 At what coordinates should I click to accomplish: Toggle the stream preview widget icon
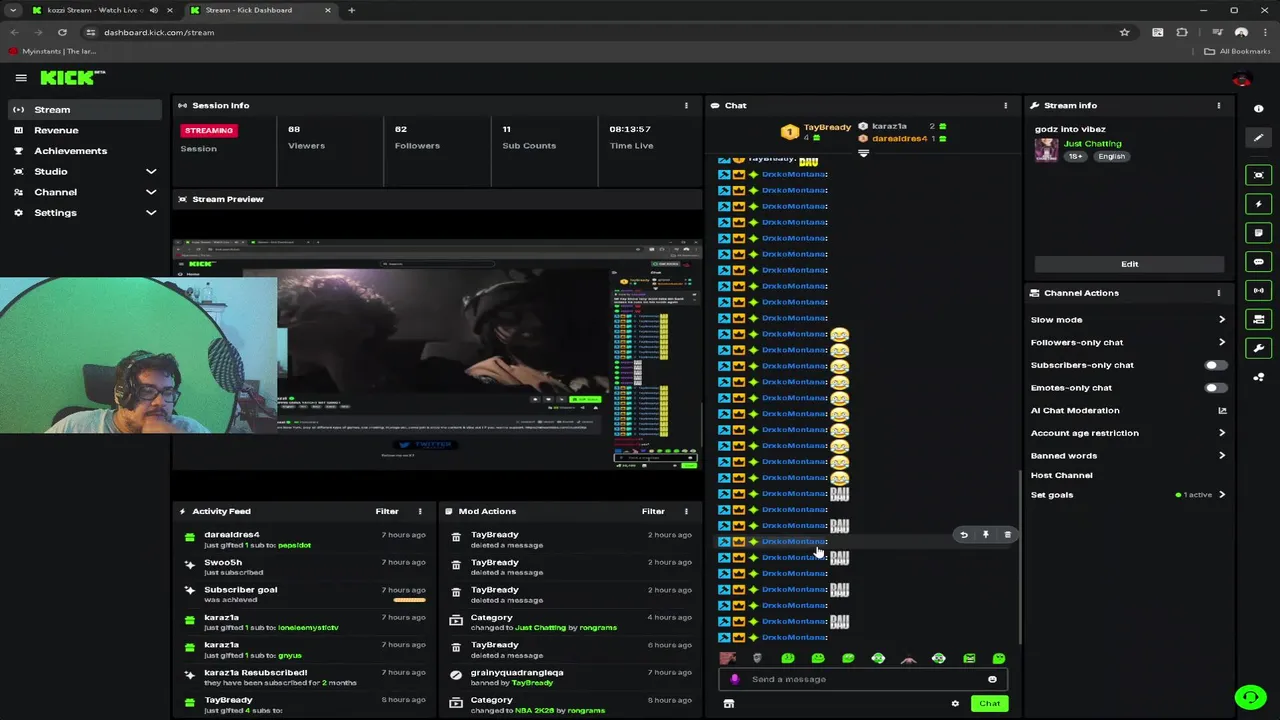click(1259, 175)
